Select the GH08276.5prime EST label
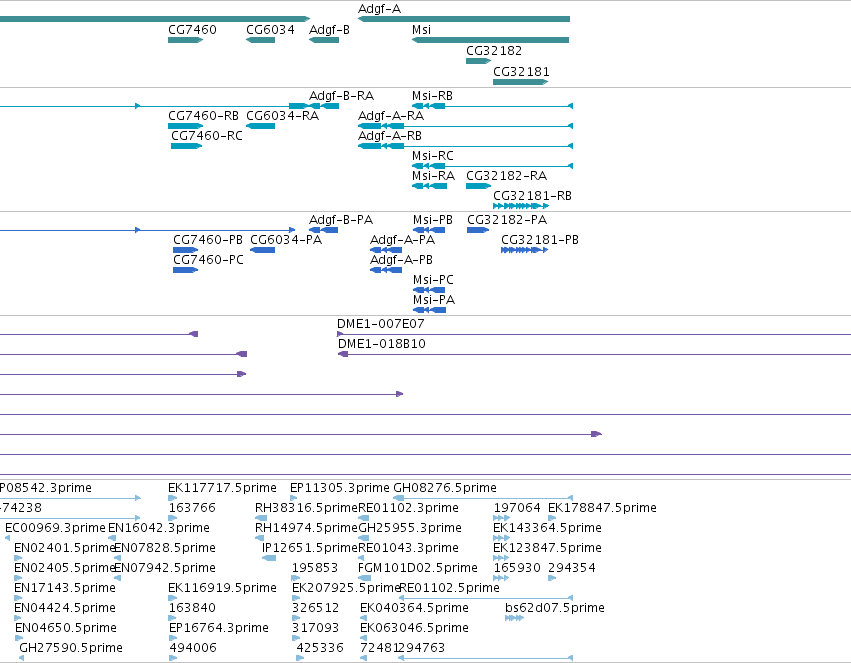The image size is (851, 663). pos(445,488)
